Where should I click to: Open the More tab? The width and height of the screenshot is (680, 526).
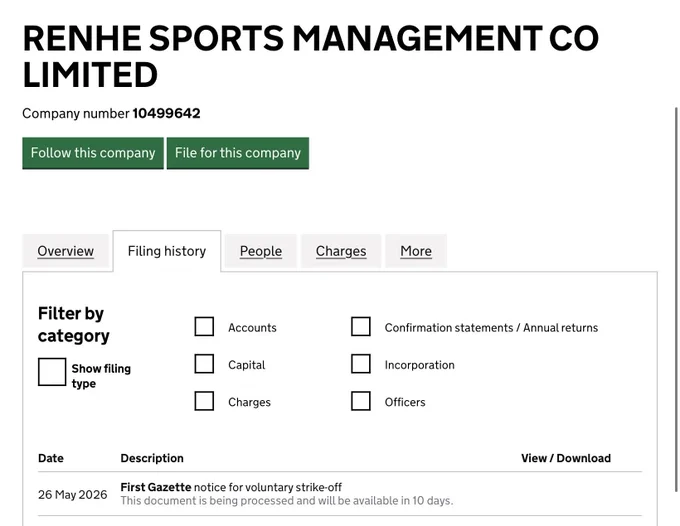tap(416, 251)
